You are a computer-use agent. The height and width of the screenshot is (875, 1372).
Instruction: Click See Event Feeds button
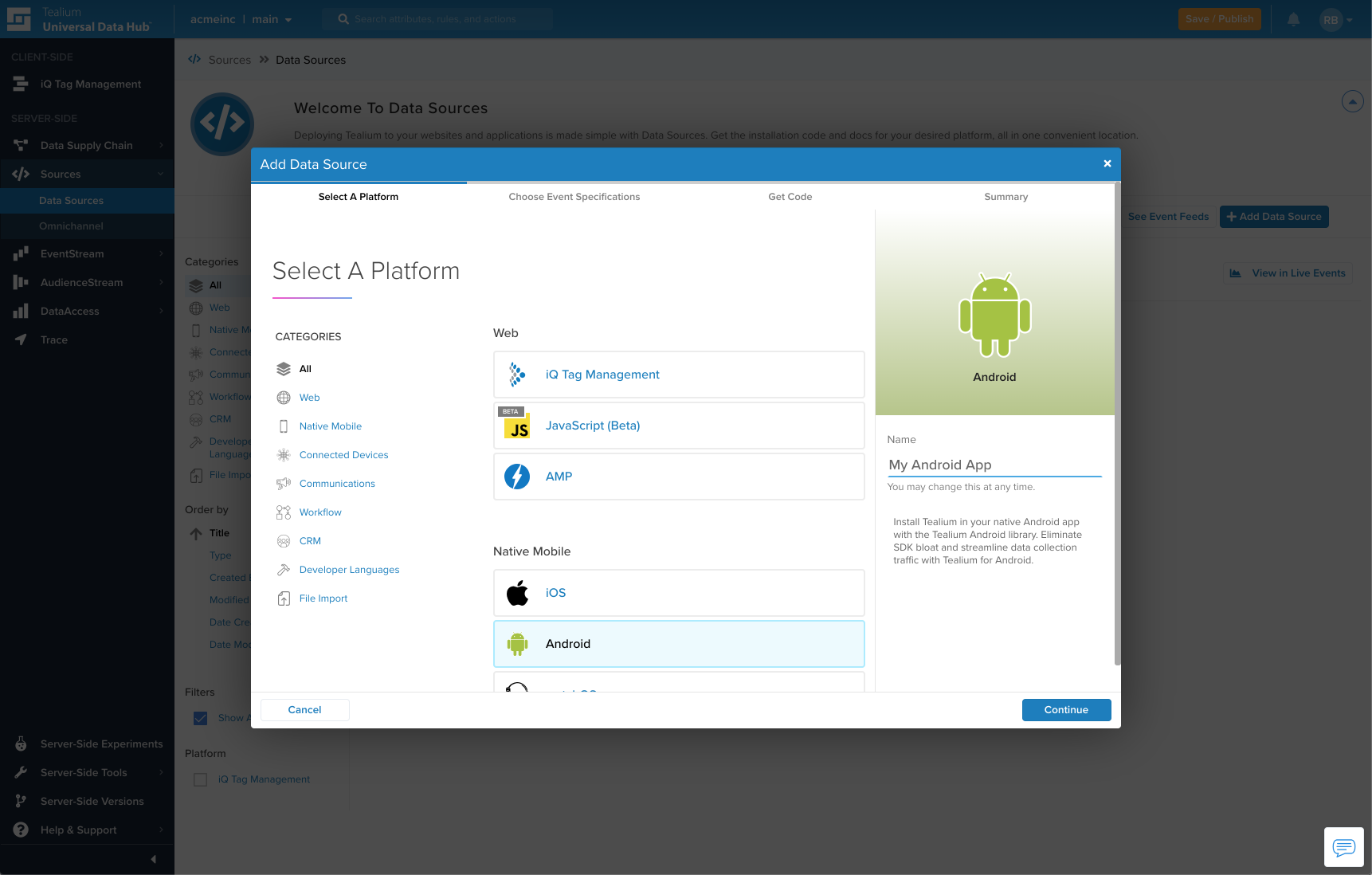pyautogui.click(x=1168, y=217)
